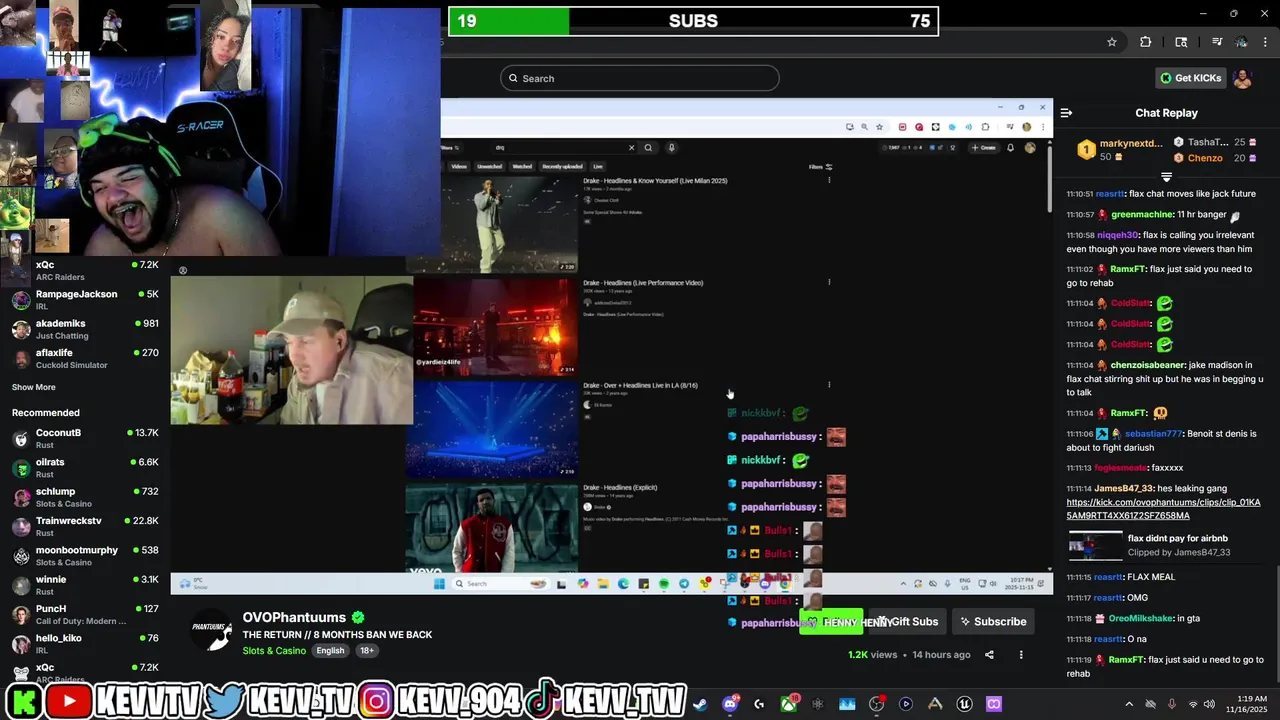Open aflaxlife channel in sidebar
This screenshot has height=720, width=1280.
(x=85, y=358)
